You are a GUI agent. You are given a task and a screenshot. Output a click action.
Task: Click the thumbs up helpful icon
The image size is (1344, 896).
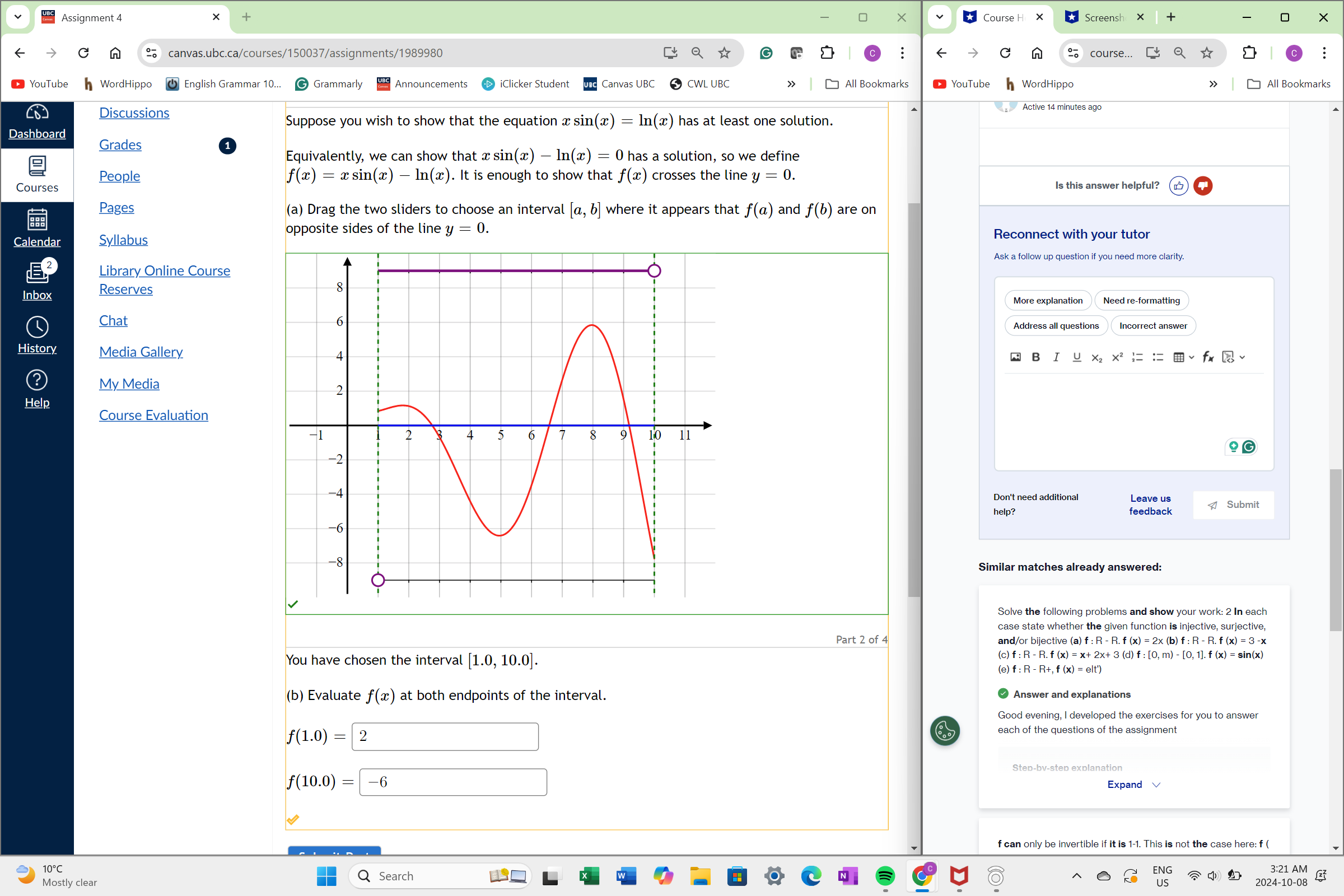coord(1178,186)
